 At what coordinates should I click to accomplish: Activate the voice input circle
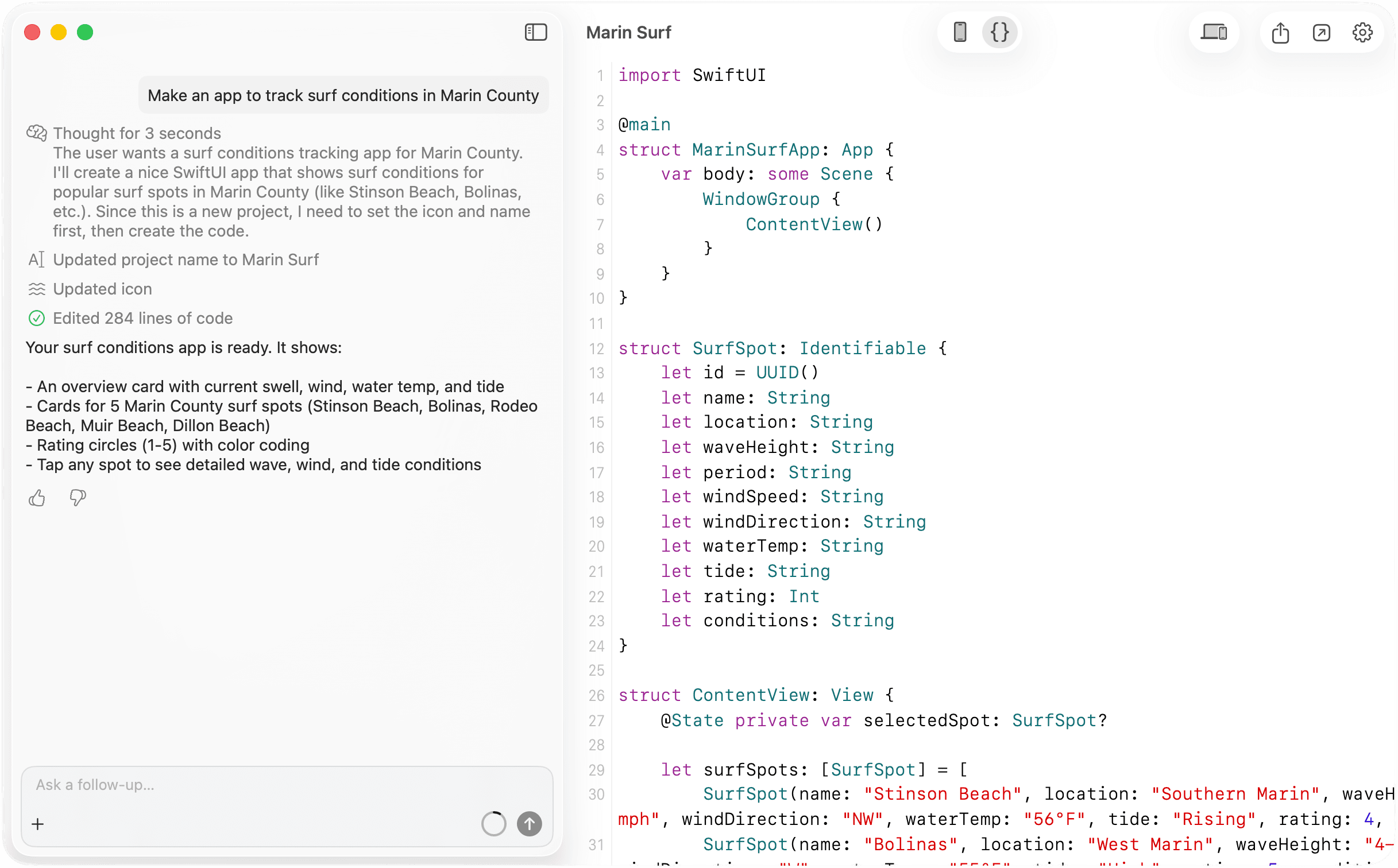point(493,823)
